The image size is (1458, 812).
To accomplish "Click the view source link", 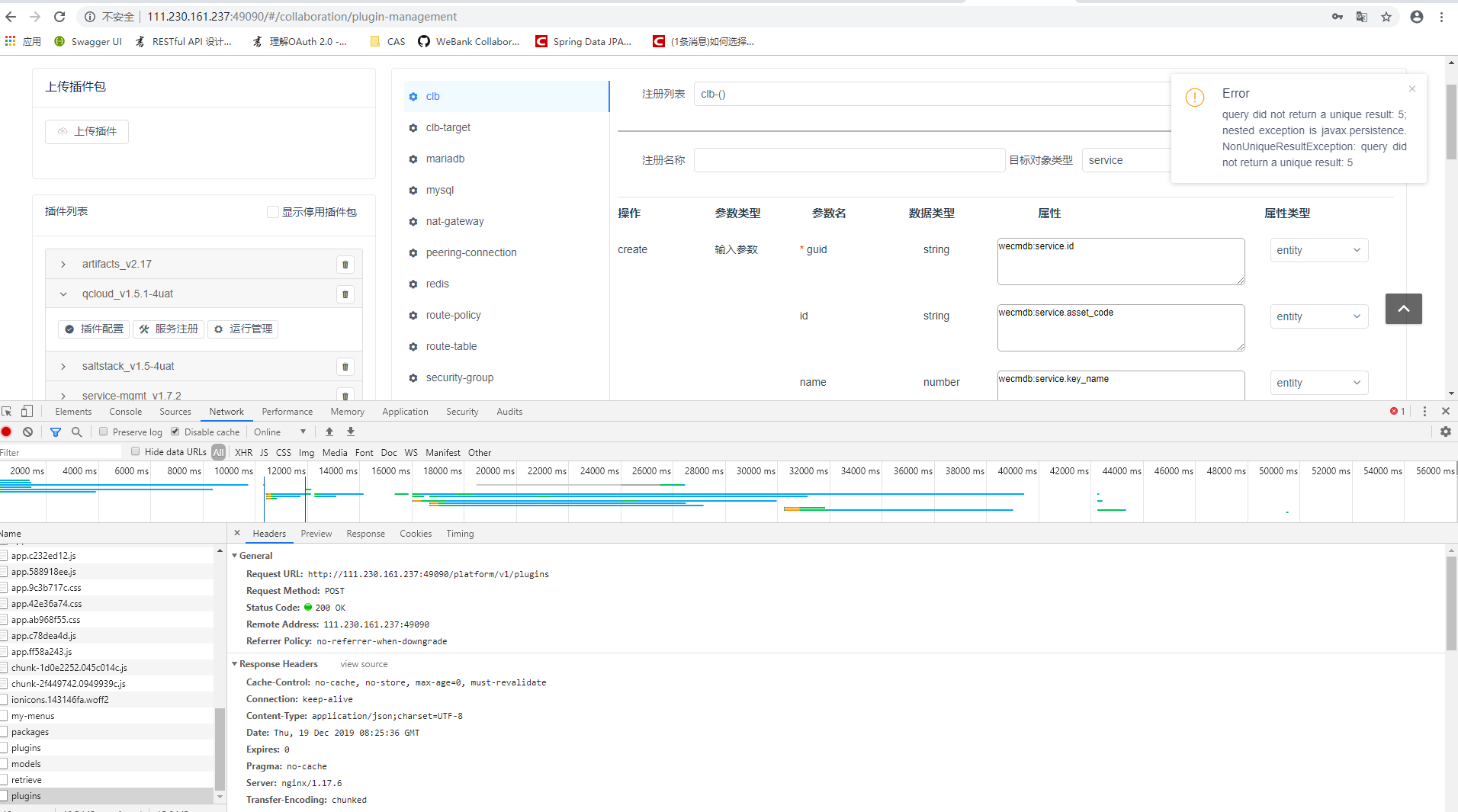I will 364,664.
